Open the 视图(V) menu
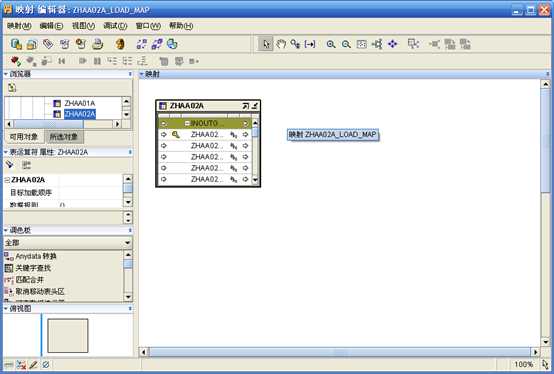The width and height of the screenshot is (554, 374). coord(83,26)
